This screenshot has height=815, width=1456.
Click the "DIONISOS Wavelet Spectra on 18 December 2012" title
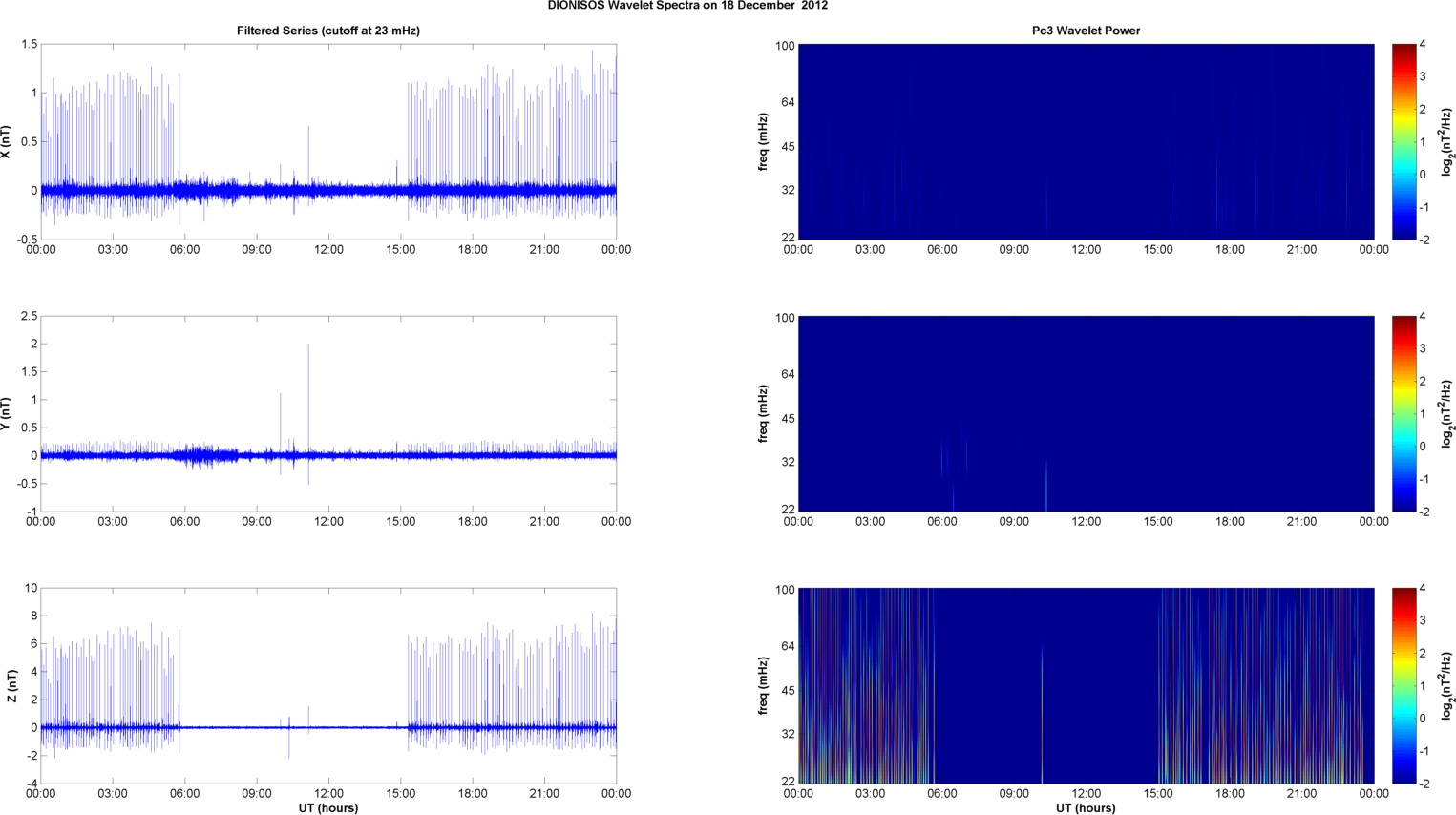687,6
